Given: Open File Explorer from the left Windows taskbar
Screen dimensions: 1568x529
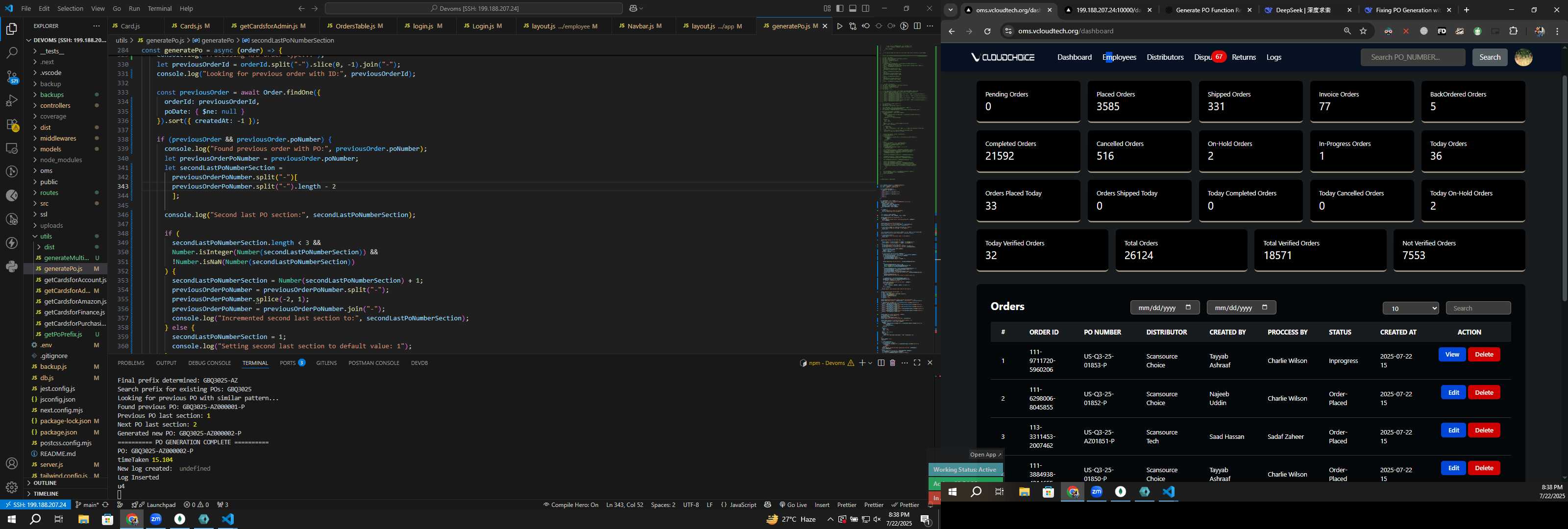Looking at the screenshot, I should pyautogui.click(x=83, y=519).
